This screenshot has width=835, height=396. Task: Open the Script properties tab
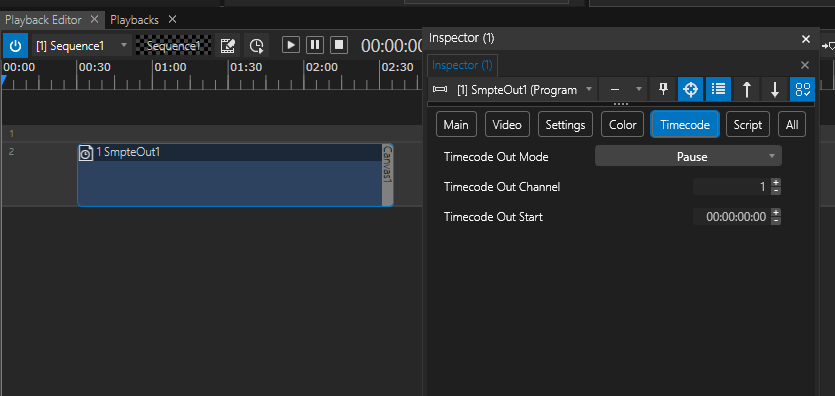coord(748,125)
